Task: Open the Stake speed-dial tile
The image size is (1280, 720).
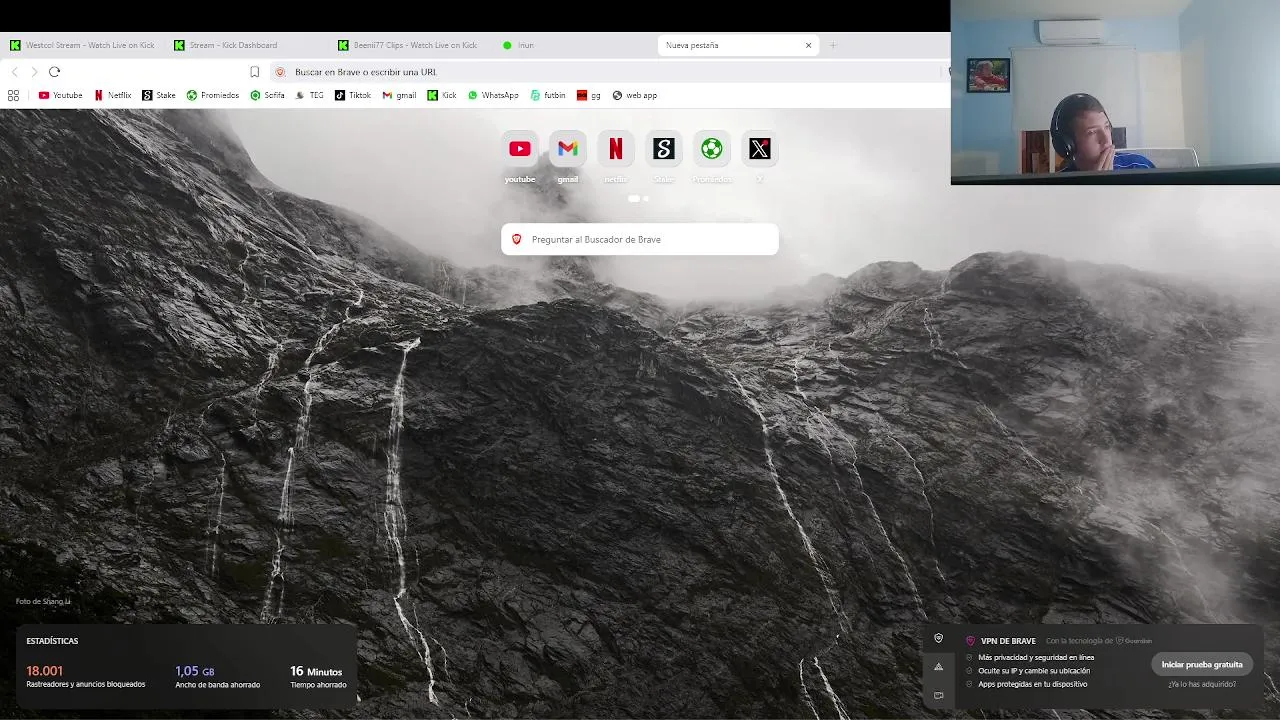Action: point(663,149)
